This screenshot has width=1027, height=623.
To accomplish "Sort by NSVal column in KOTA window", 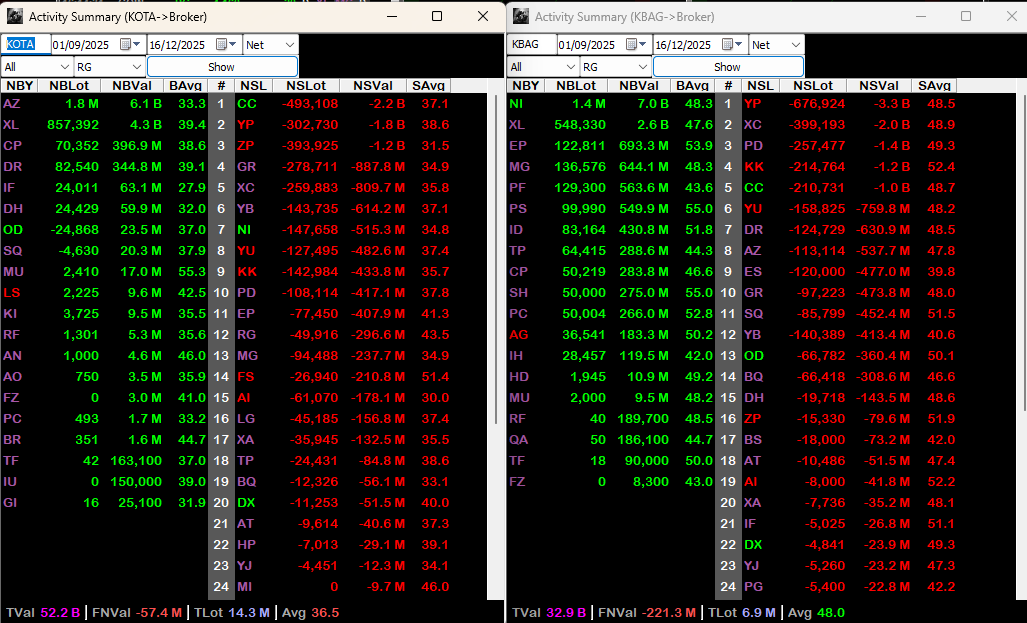I will (x=373, y=86).
